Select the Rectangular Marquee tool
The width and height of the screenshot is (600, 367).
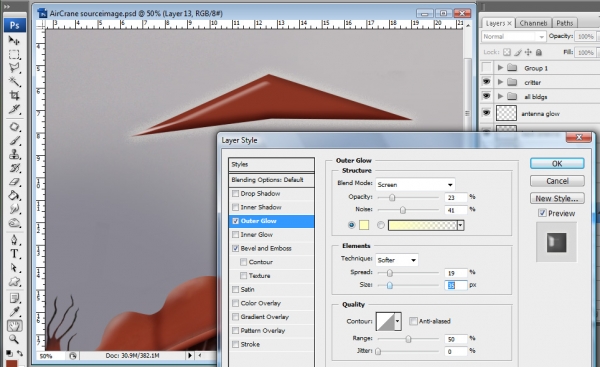15,54
